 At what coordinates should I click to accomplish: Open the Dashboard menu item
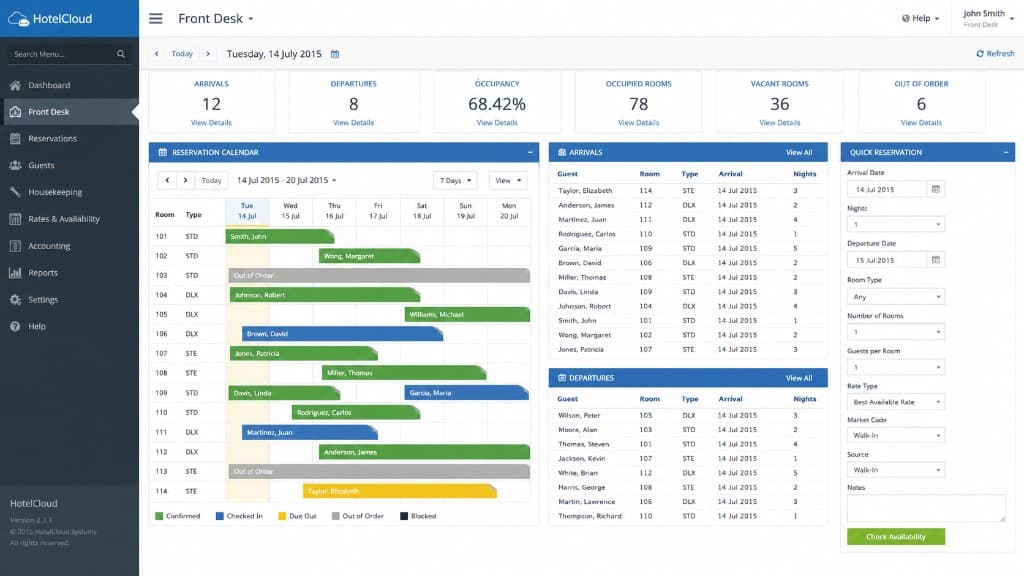(69, 85)
